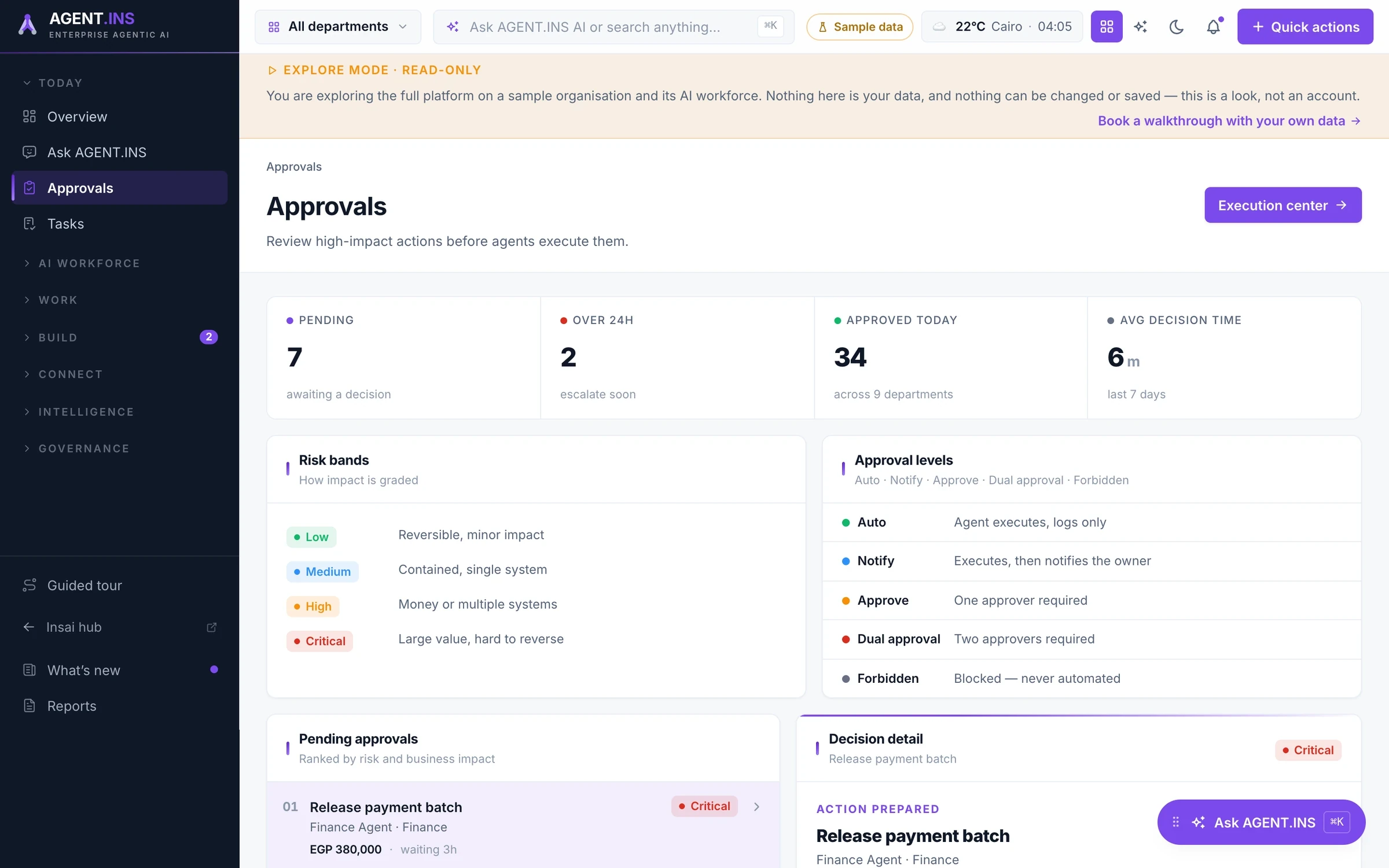Viewport: 1389px width, 868px height.
Task: Click the AGENT.INS logo icon
Action: [x=27, y=25]
